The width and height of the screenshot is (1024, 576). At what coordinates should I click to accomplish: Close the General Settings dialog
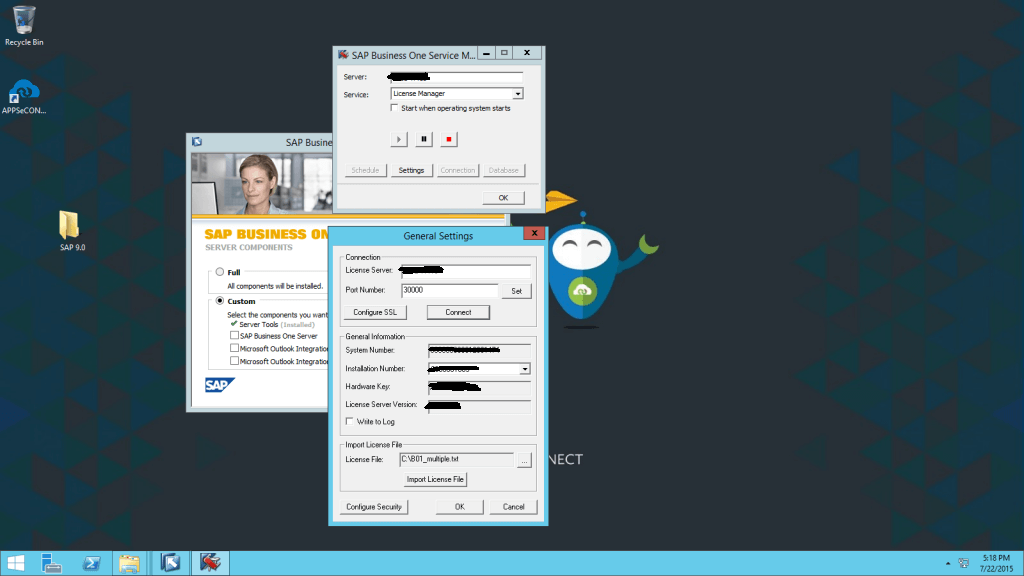[x=534, y=233]
